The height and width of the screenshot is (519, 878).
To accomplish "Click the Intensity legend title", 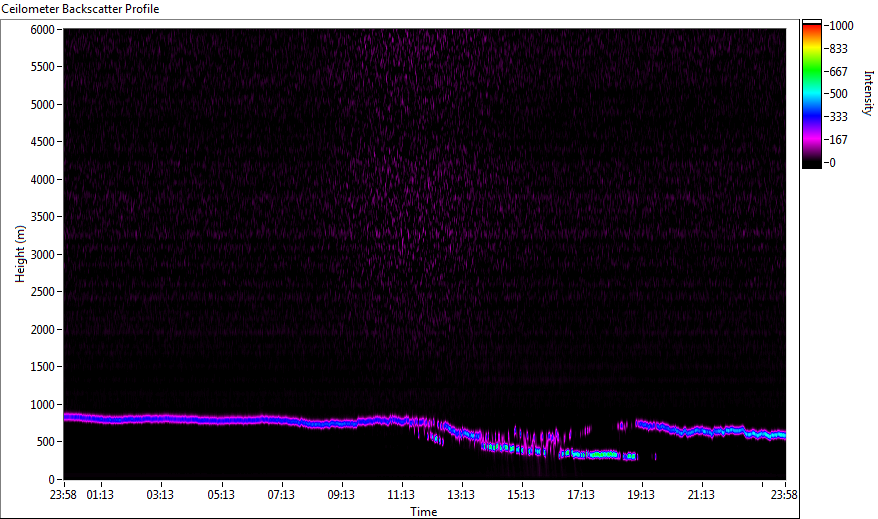I will click(868, 93).
